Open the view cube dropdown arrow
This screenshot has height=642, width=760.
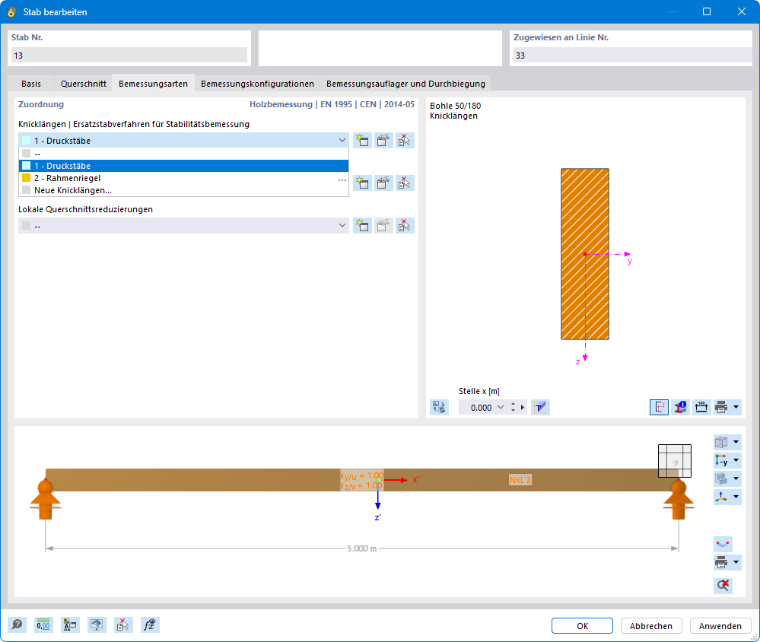point(736,442)
